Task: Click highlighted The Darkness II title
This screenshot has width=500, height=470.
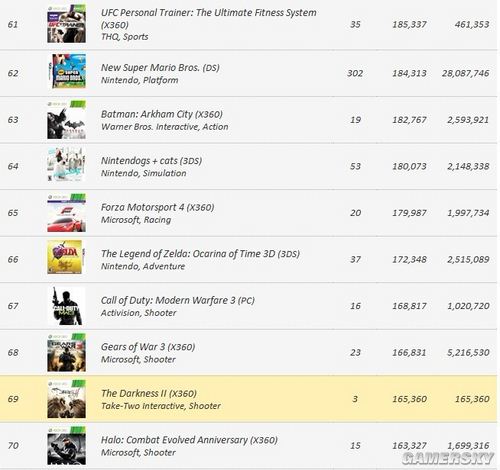Action: (149, 393)
